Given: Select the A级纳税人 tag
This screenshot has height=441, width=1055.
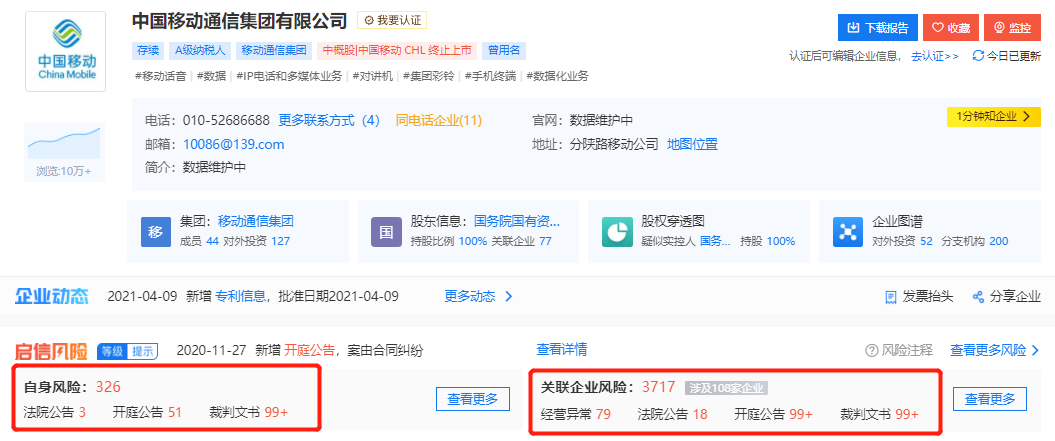Looking at the screenshot, I should [201, 50].
